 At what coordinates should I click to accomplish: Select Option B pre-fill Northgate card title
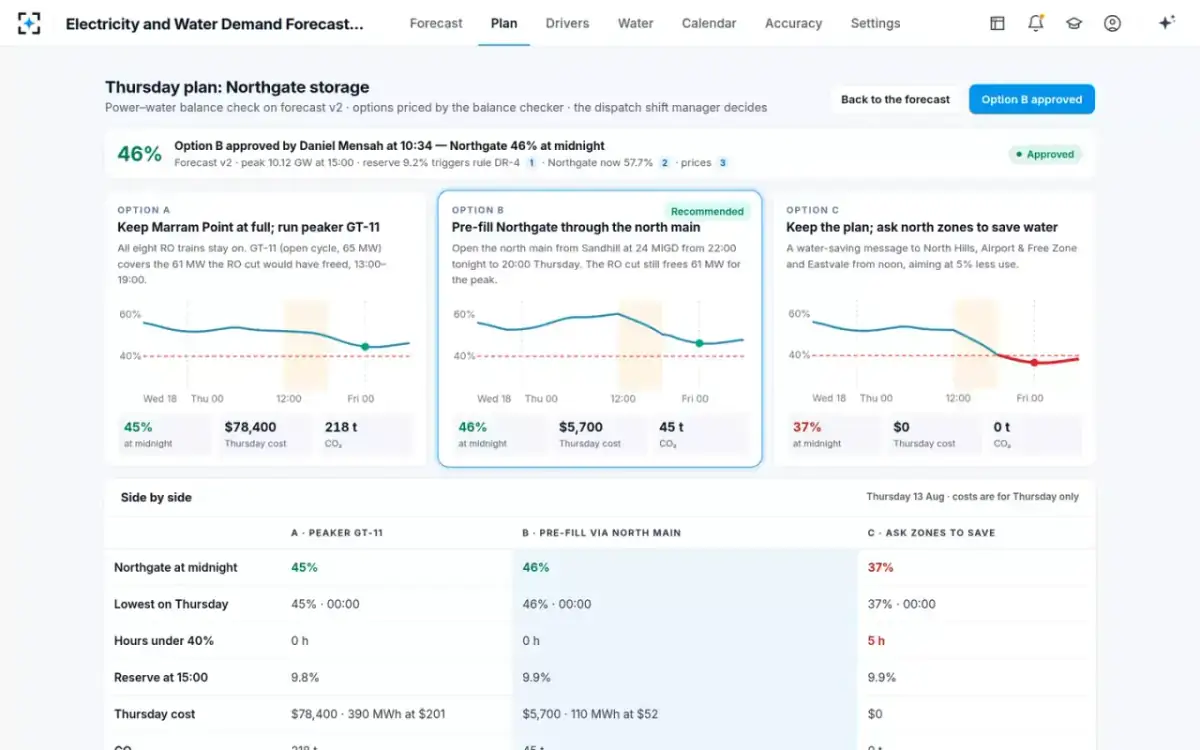(576, 227)
